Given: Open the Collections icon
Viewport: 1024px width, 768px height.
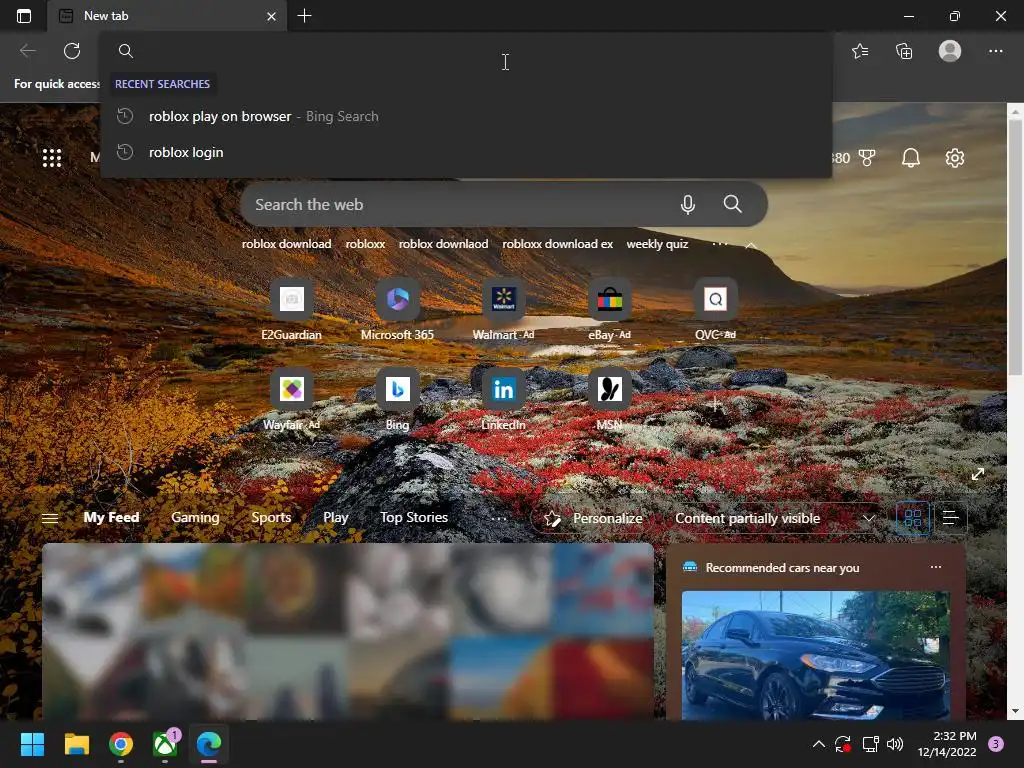Looking at the screenshot, I should (904, 51).
